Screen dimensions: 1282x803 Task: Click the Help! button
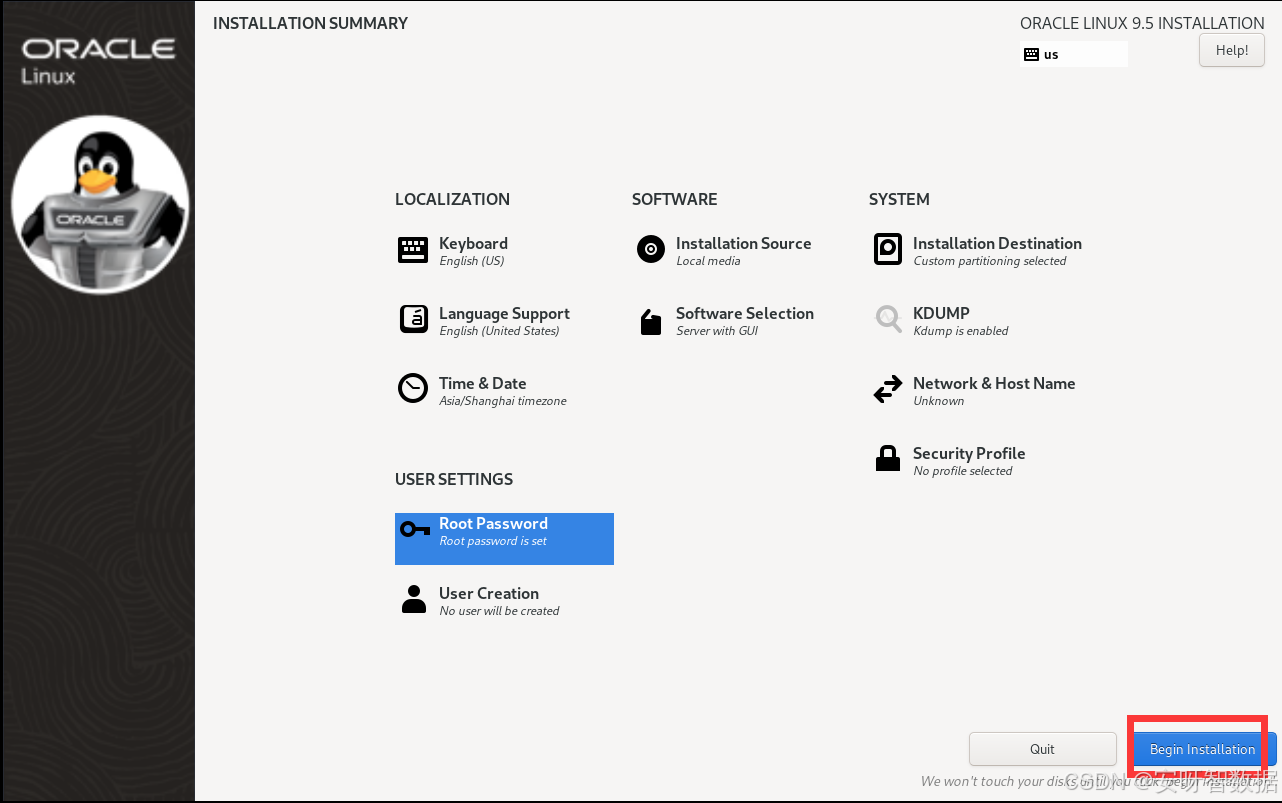point(1232,50)
